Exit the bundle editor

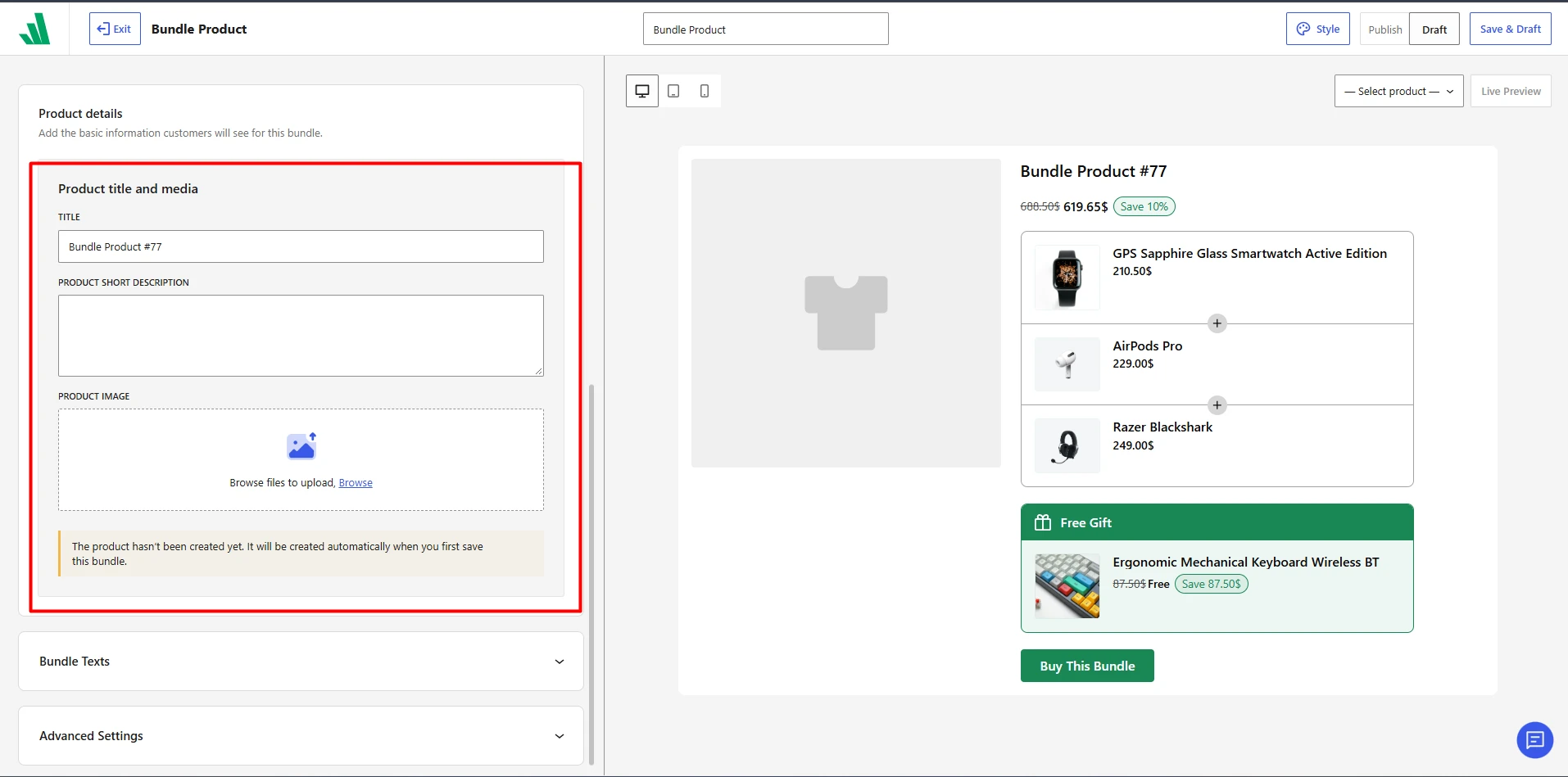tap(115, 29)
